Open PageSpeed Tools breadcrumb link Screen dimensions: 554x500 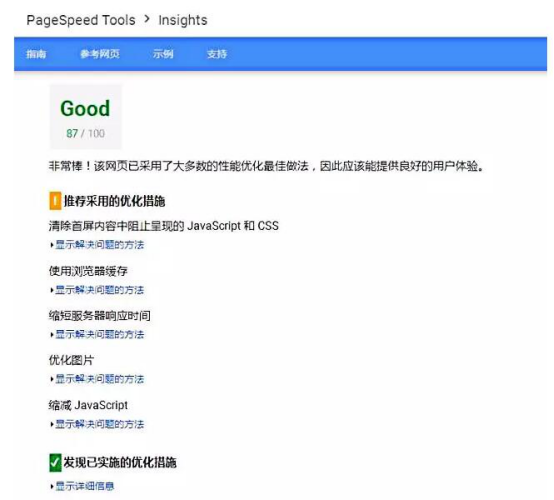(x=81, y=20)
